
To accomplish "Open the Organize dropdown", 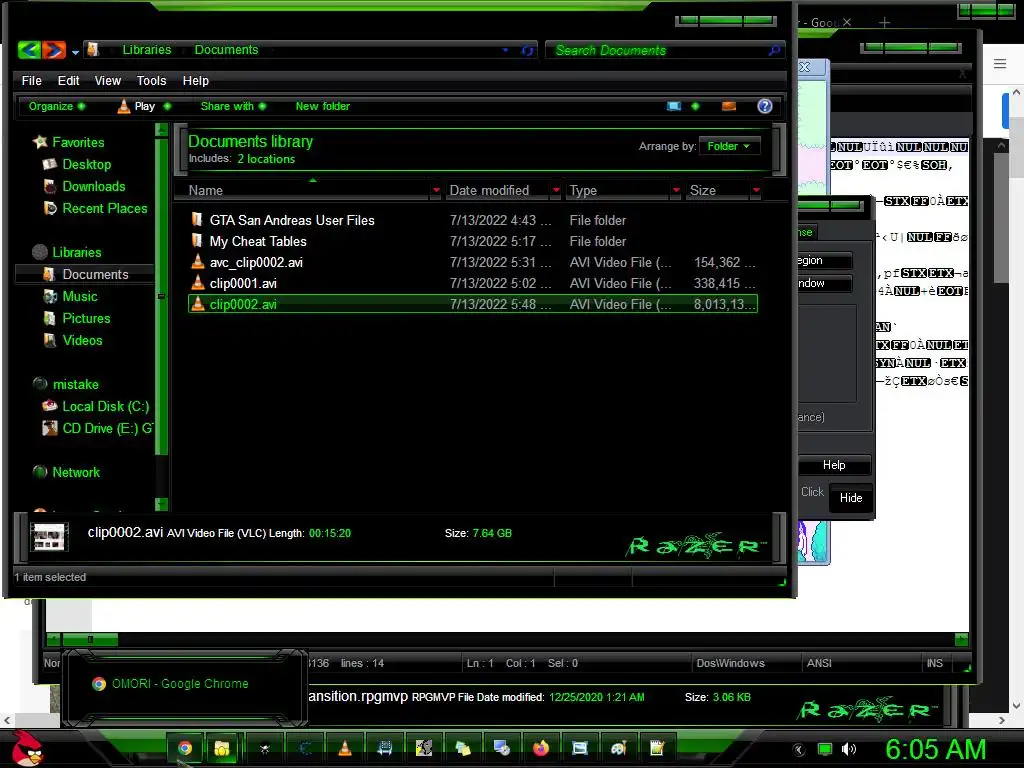I will click(x=56, y=106).
